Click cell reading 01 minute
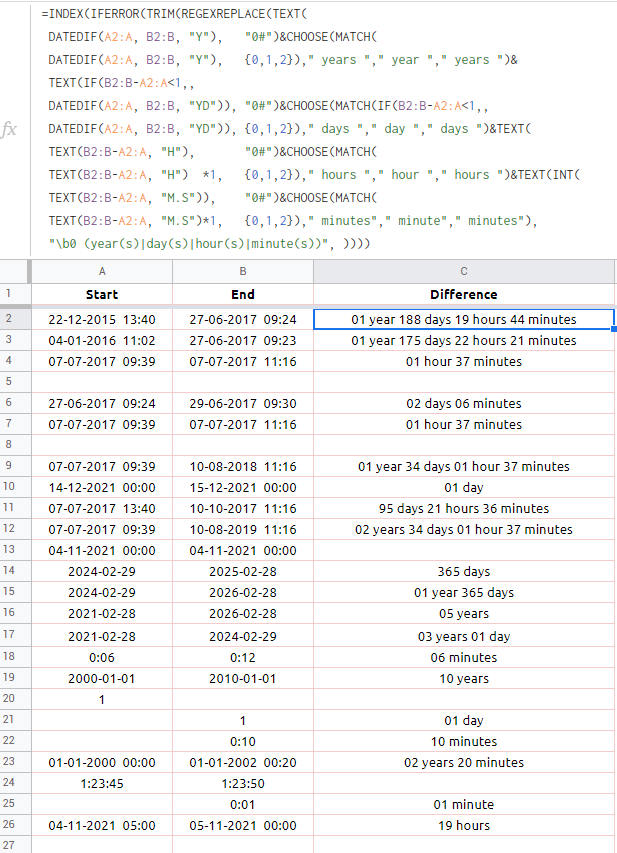 [464, 805]
